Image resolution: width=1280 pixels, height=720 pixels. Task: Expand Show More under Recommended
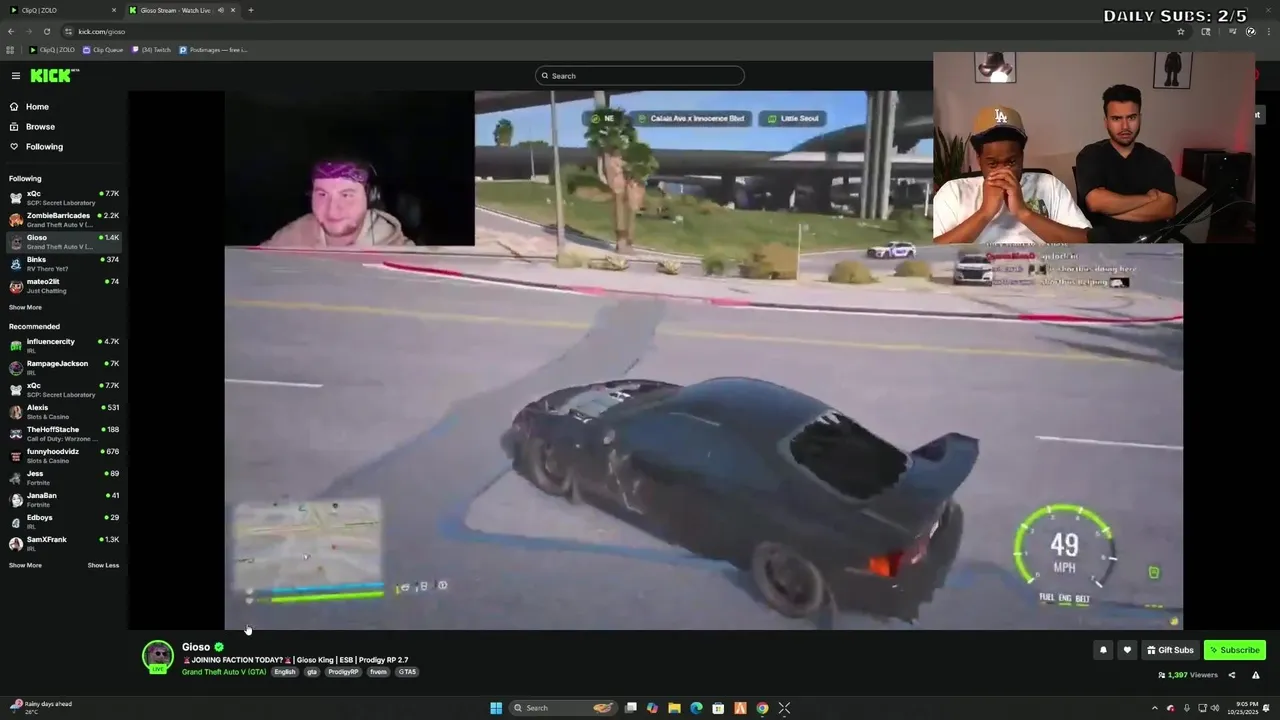tap(26, 566)
